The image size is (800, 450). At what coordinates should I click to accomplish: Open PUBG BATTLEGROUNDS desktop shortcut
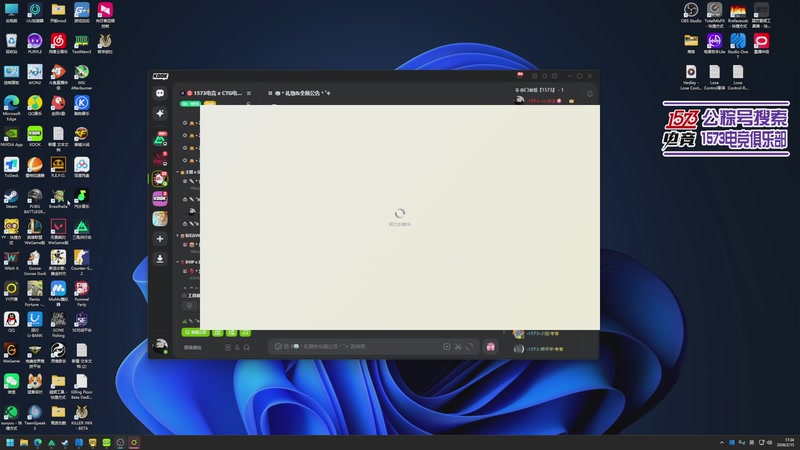click(x=35, y=201)
